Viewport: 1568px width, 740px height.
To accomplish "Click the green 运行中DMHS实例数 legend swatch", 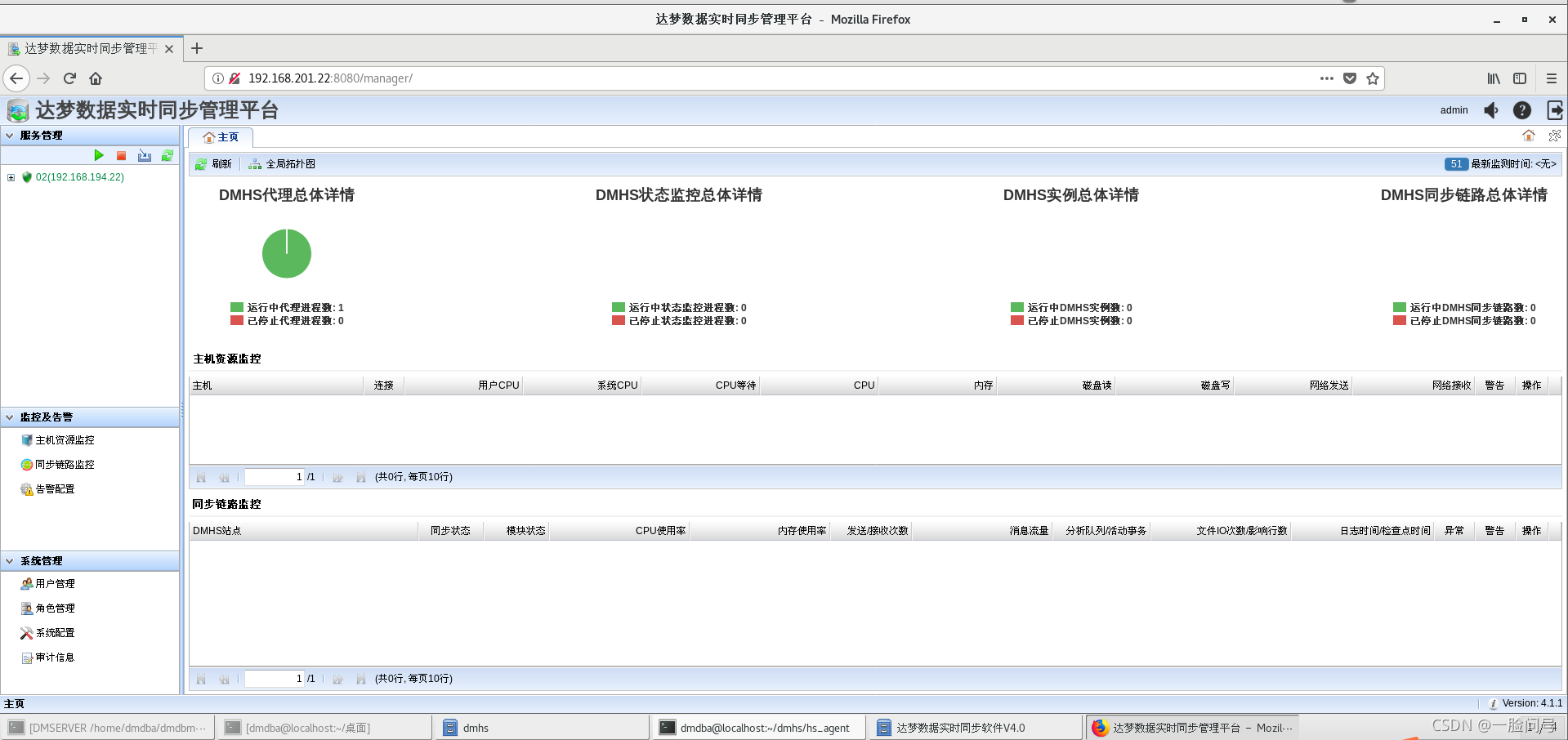I will point(1017,307).
